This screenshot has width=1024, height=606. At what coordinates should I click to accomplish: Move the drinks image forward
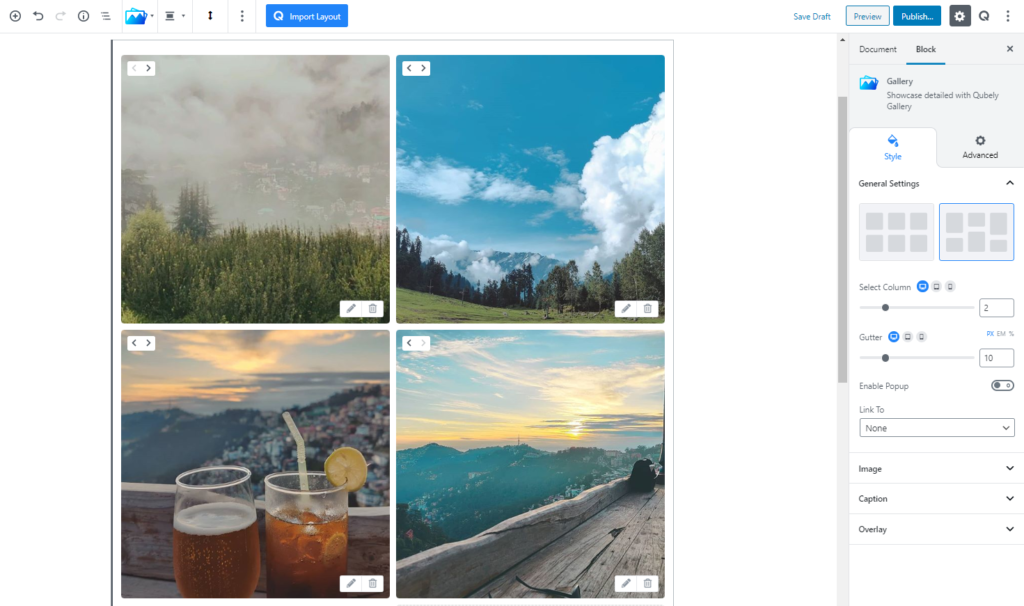[x=148, y=343]
